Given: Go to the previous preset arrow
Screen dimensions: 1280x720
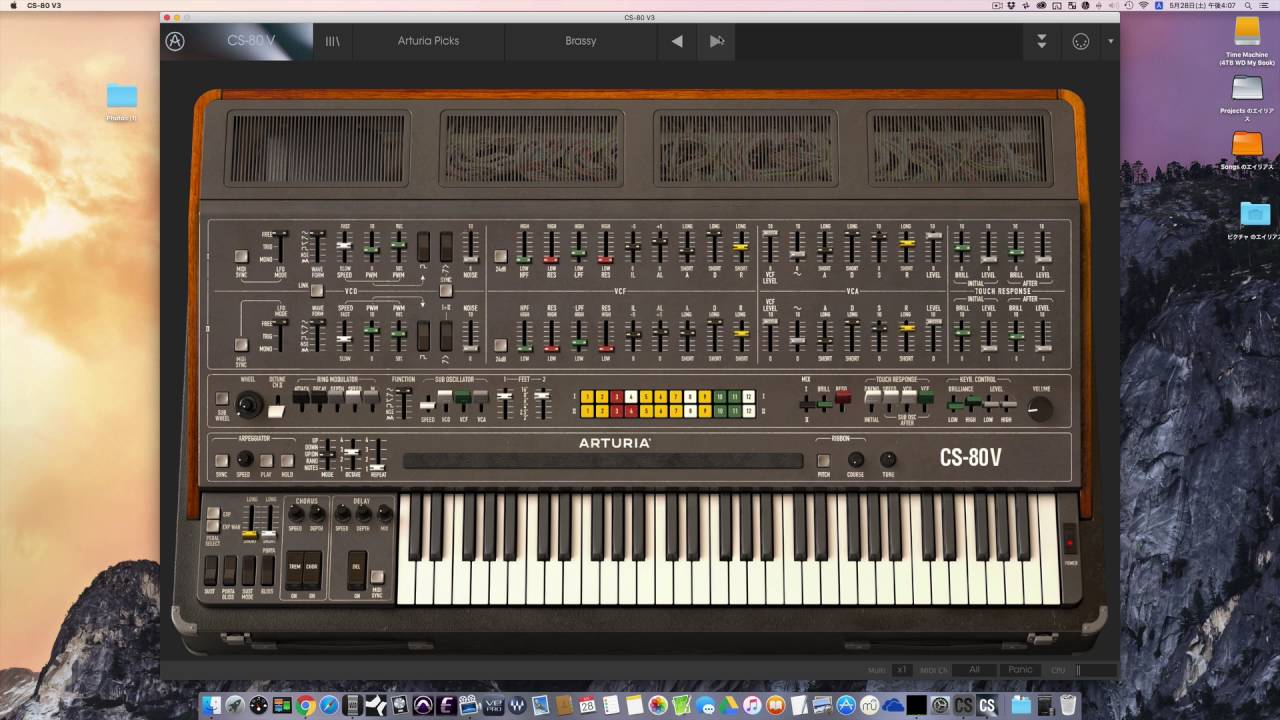Looking at the screenshot, I should [x=677, y=41].
